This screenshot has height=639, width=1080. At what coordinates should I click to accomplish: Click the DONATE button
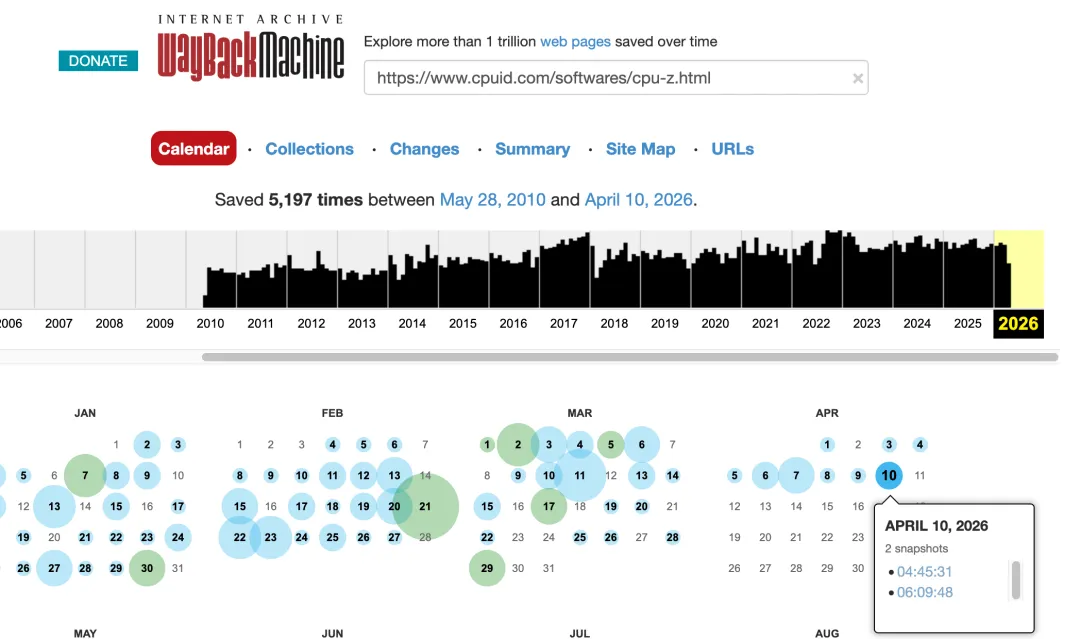(x=98, y=61)
